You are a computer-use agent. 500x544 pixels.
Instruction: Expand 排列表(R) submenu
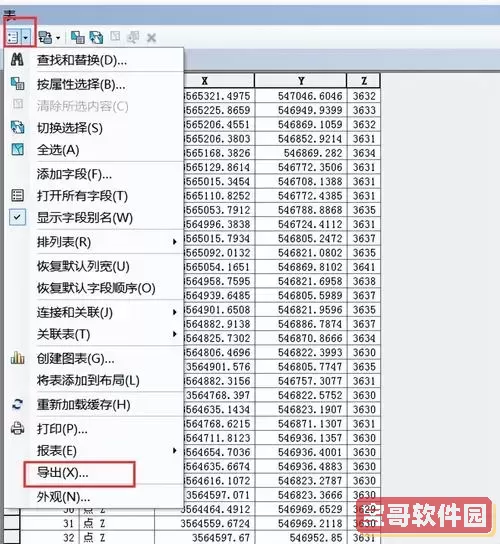tap(94, 242)
